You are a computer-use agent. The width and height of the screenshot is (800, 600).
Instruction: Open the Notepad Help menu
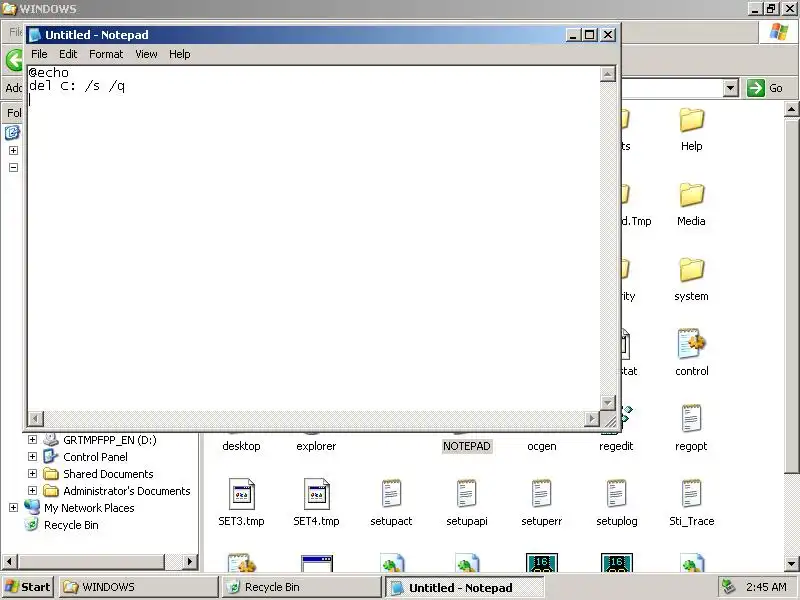tap(180, 54)
